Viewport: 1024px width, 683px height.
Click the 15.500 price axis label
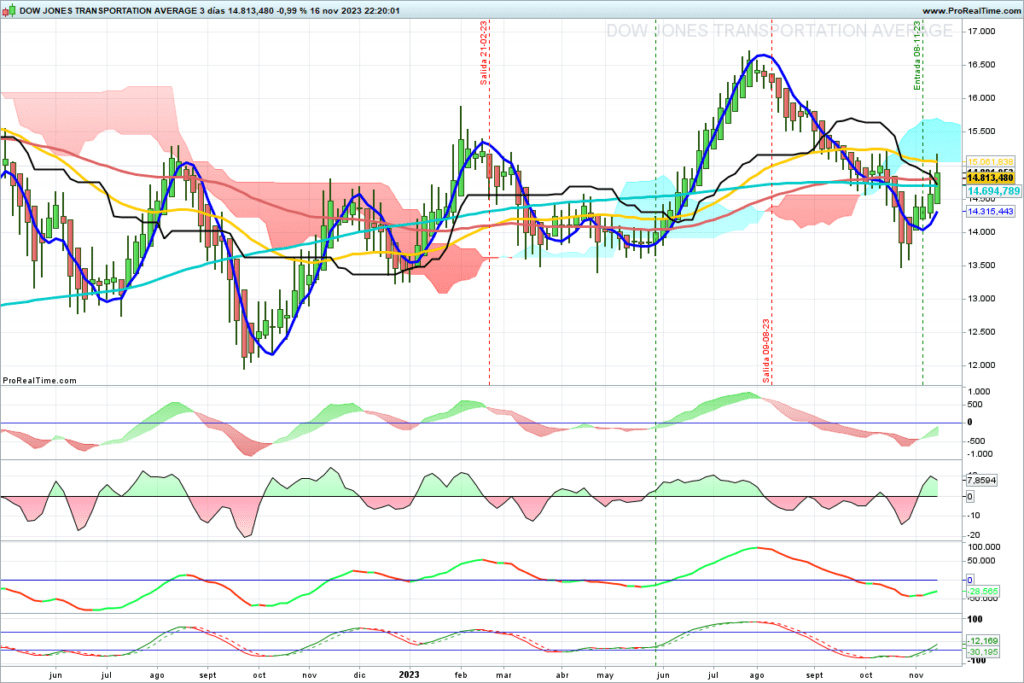982,131
